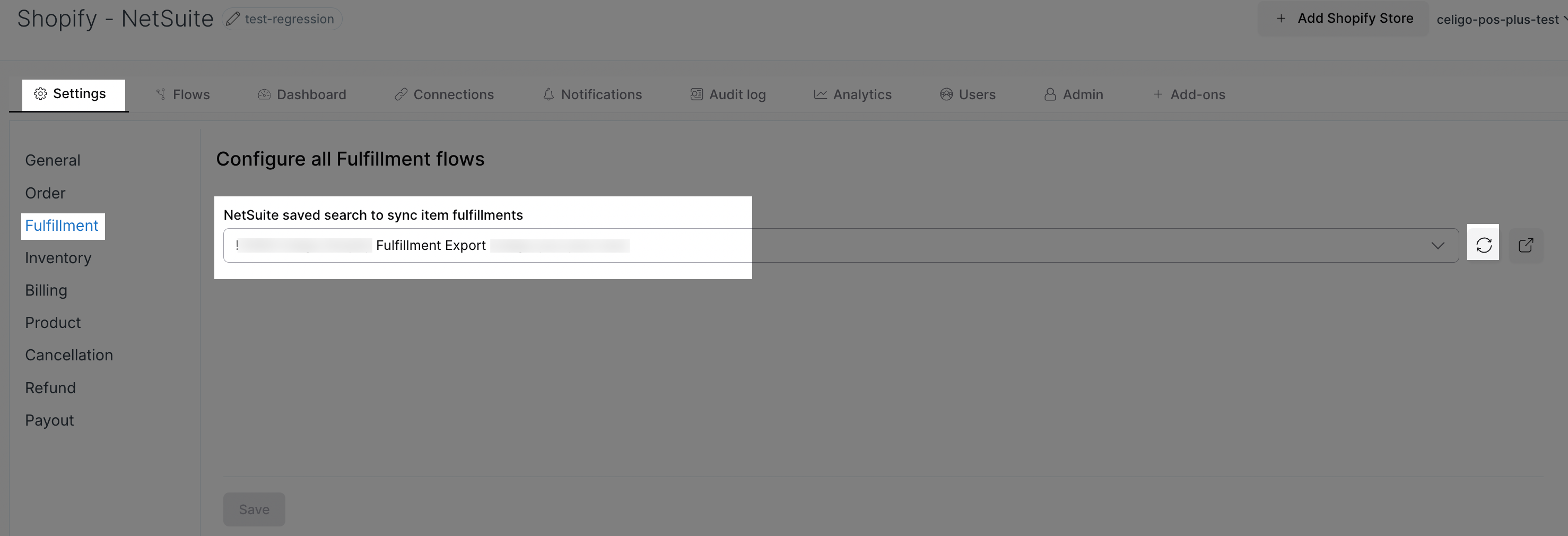Select Billing settings section
This screenshot has height=536, width=1568.
click(46, 290)
